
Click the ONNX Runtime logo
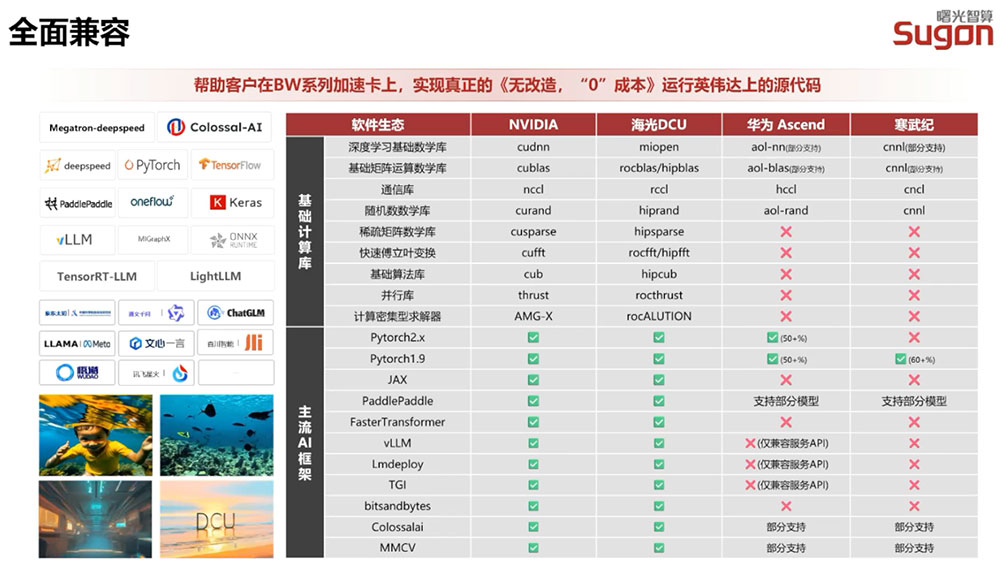tap(233, 239)
